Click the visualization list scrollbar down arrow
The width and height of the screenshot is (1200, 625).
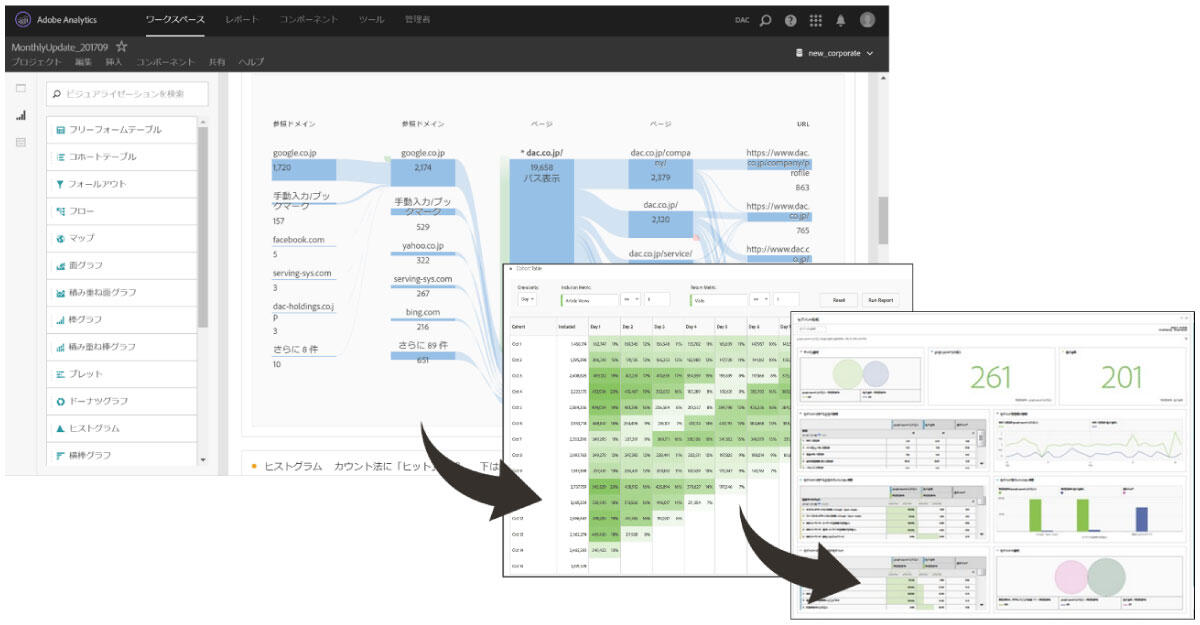pos(203,460)
